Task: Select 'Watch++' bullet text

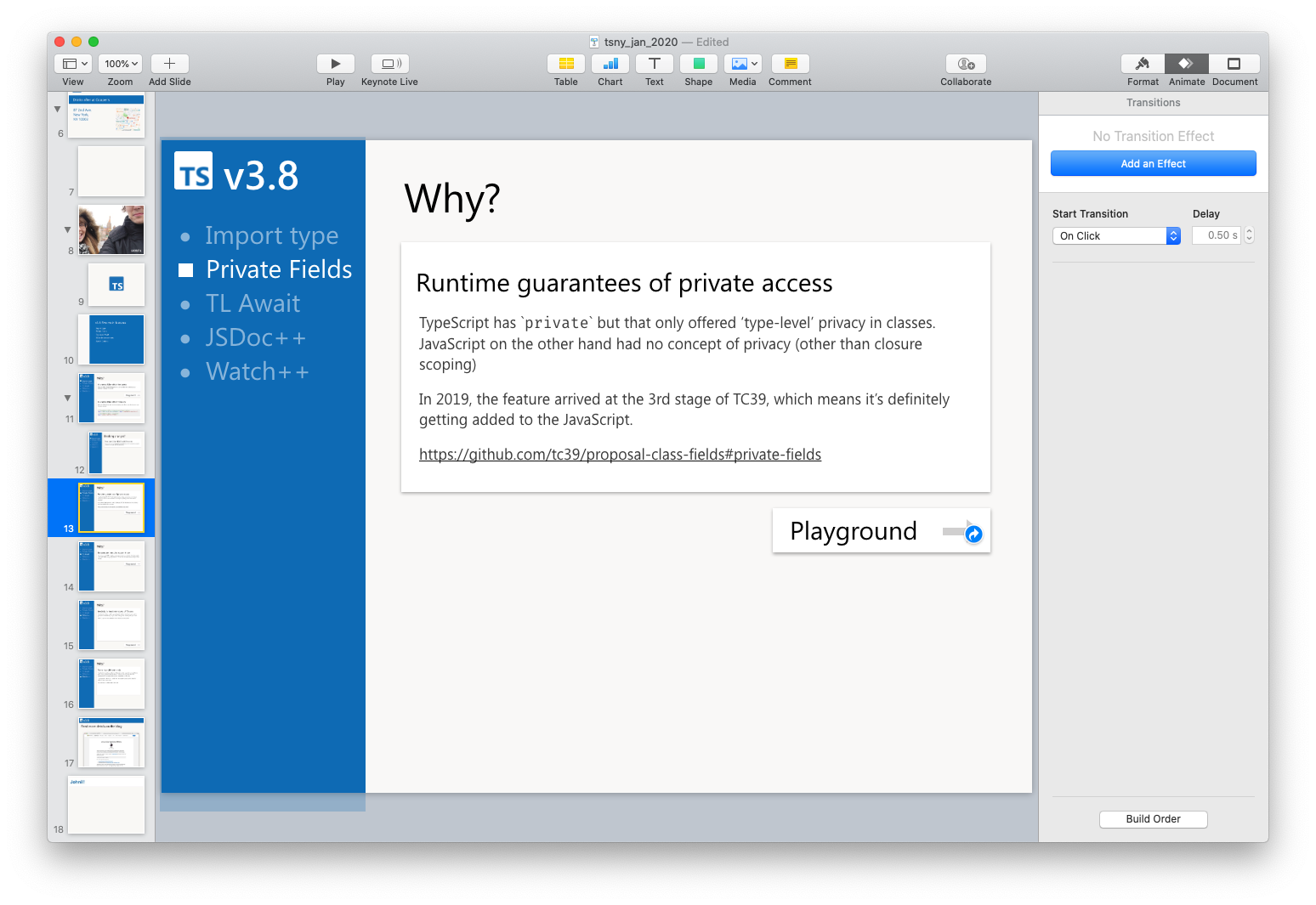Action: pos(257,371)
